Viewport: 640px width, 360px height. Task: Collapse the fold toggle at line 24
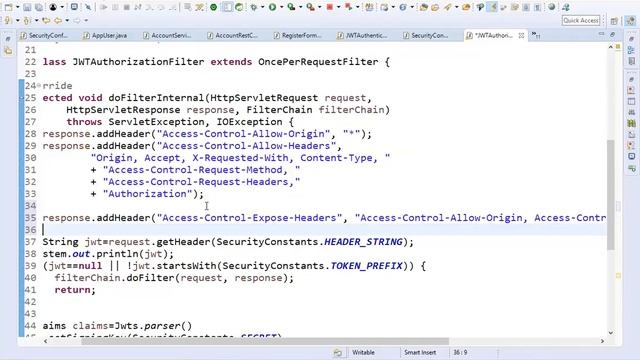(39, 86)
